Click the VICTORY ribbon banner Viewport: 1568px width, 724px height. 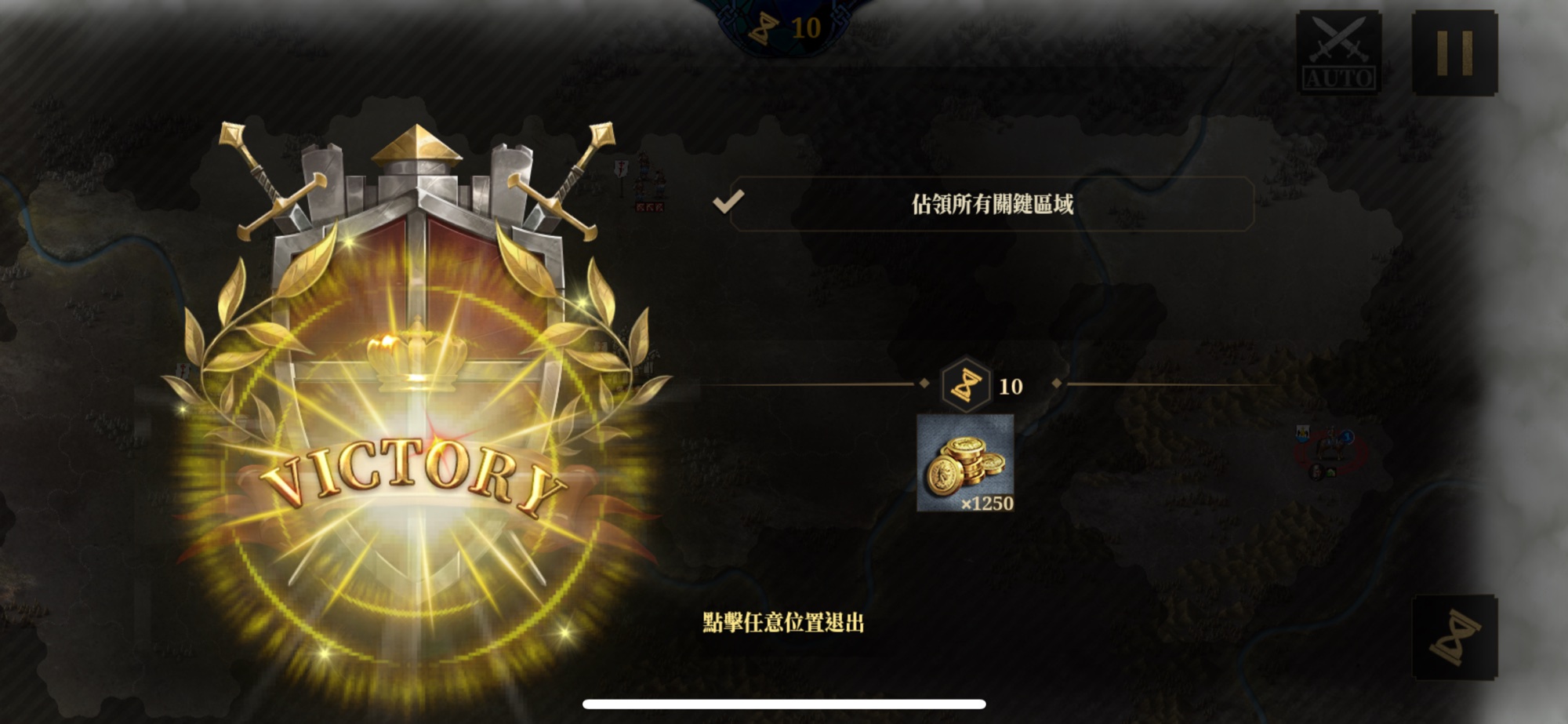pyautogui.click(x=414, y=477)
